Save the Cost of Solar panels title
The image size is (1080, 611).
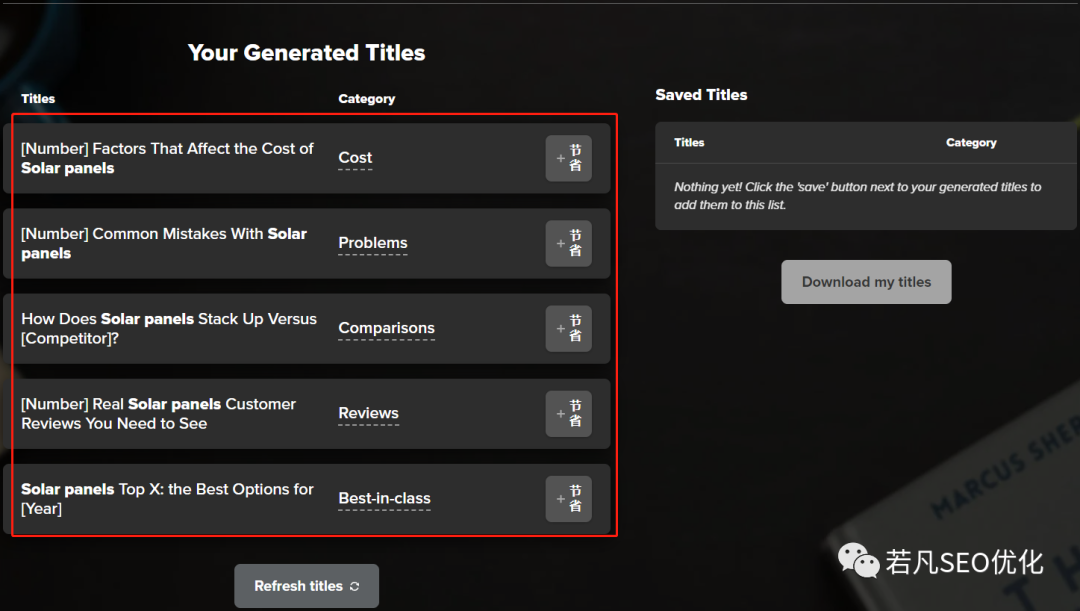(x=568, y=158)
